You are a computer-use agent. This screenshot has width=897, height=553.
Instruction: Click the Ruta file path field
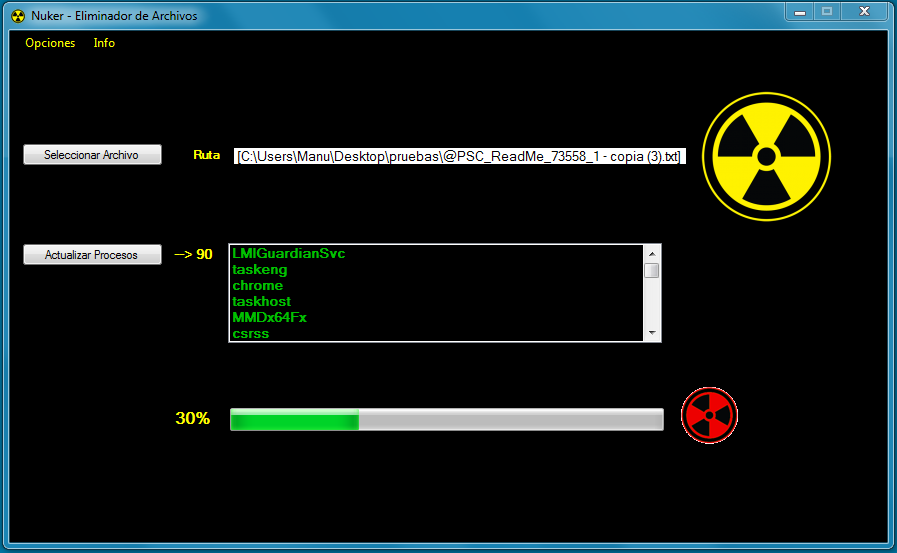[459, 156]
